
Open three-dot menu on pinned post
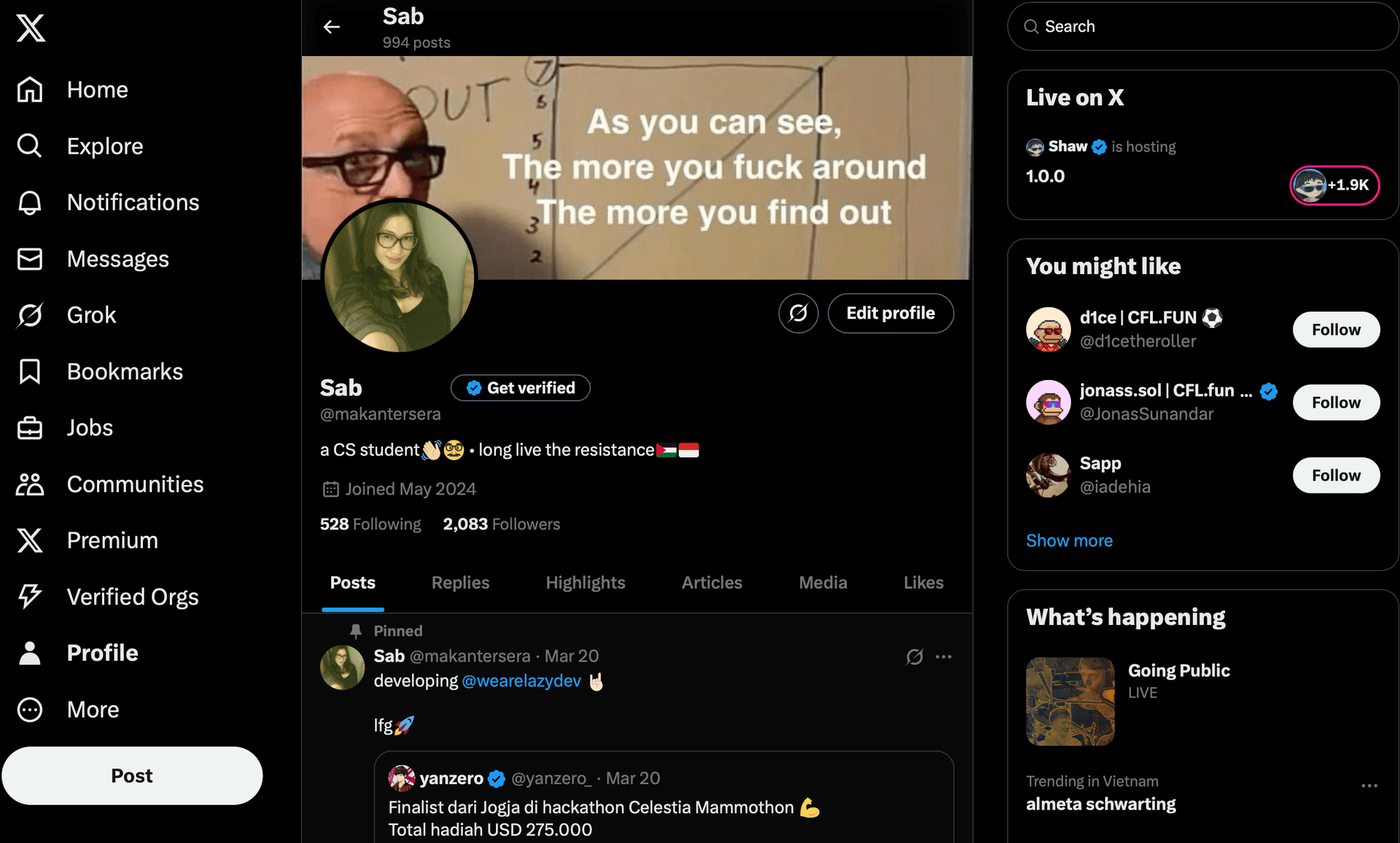944,656
